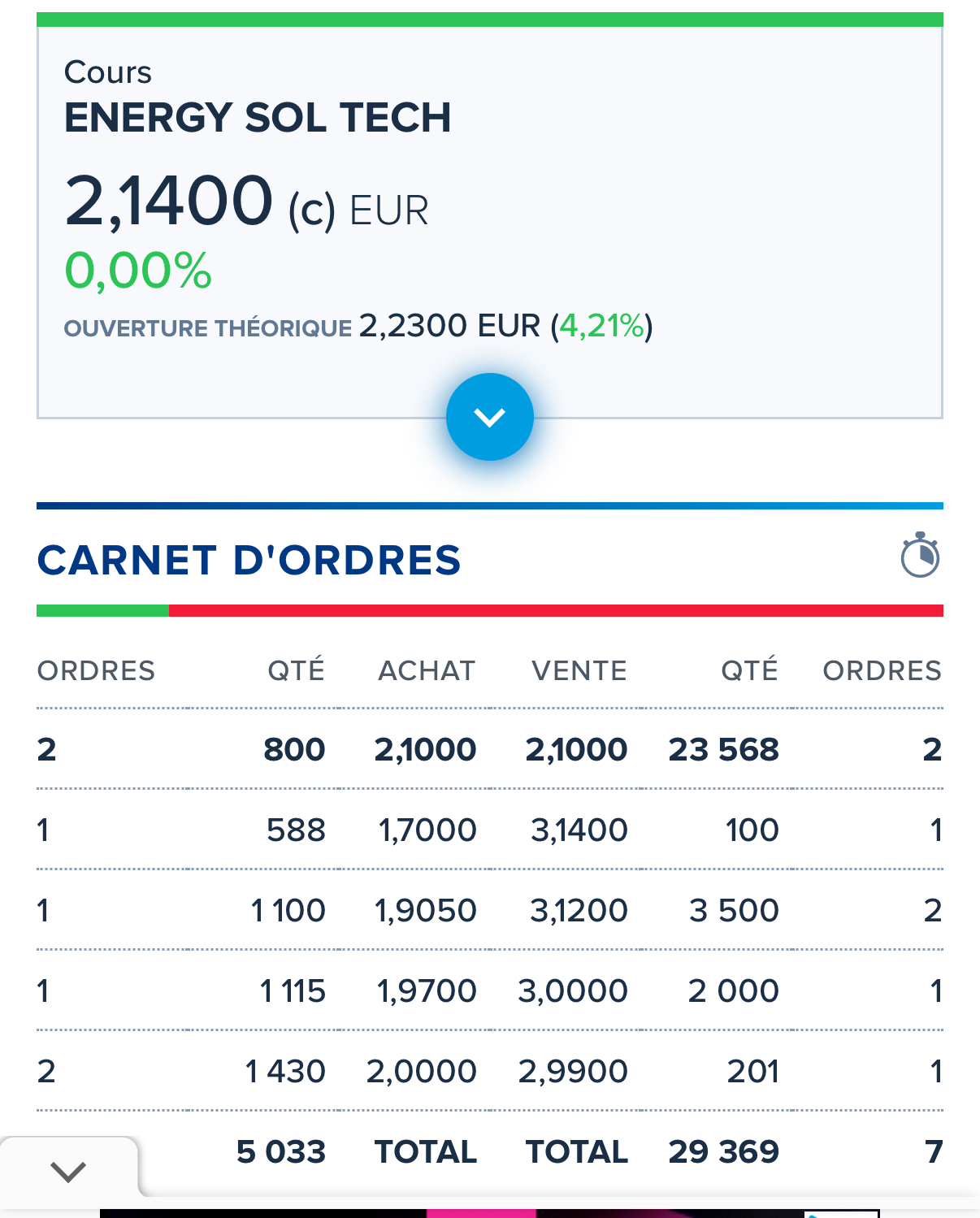Click the current price 2,1400
This screenshot has width=980, height=1218.
(x=169, y=200)
